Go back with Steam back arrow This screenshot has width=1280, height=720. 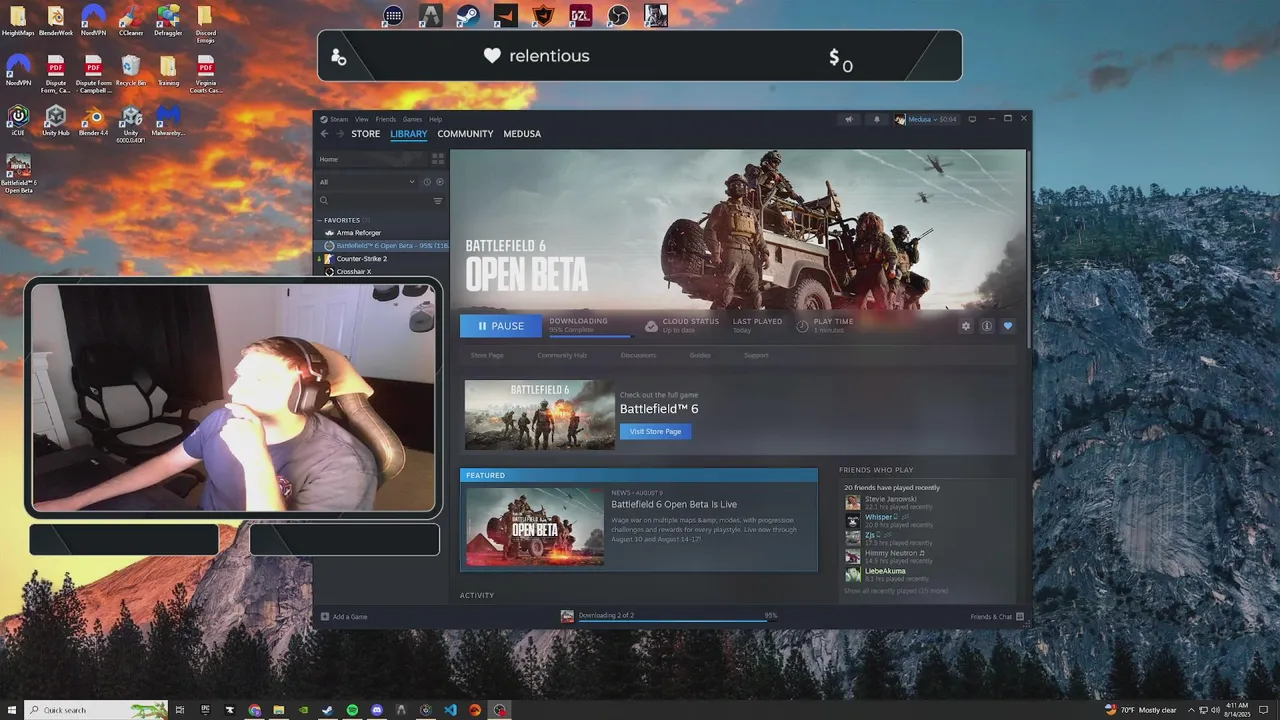coord(324,134)
